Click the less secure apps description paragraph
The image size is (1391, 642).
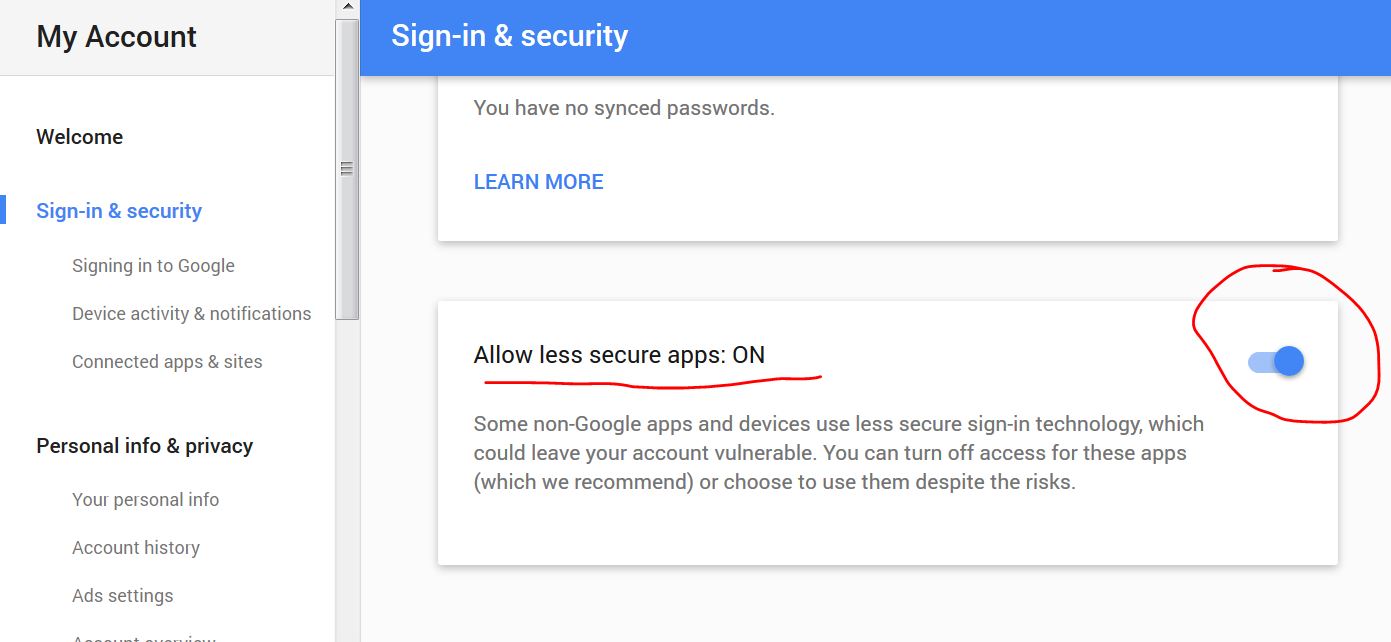[x=839, y=453]
